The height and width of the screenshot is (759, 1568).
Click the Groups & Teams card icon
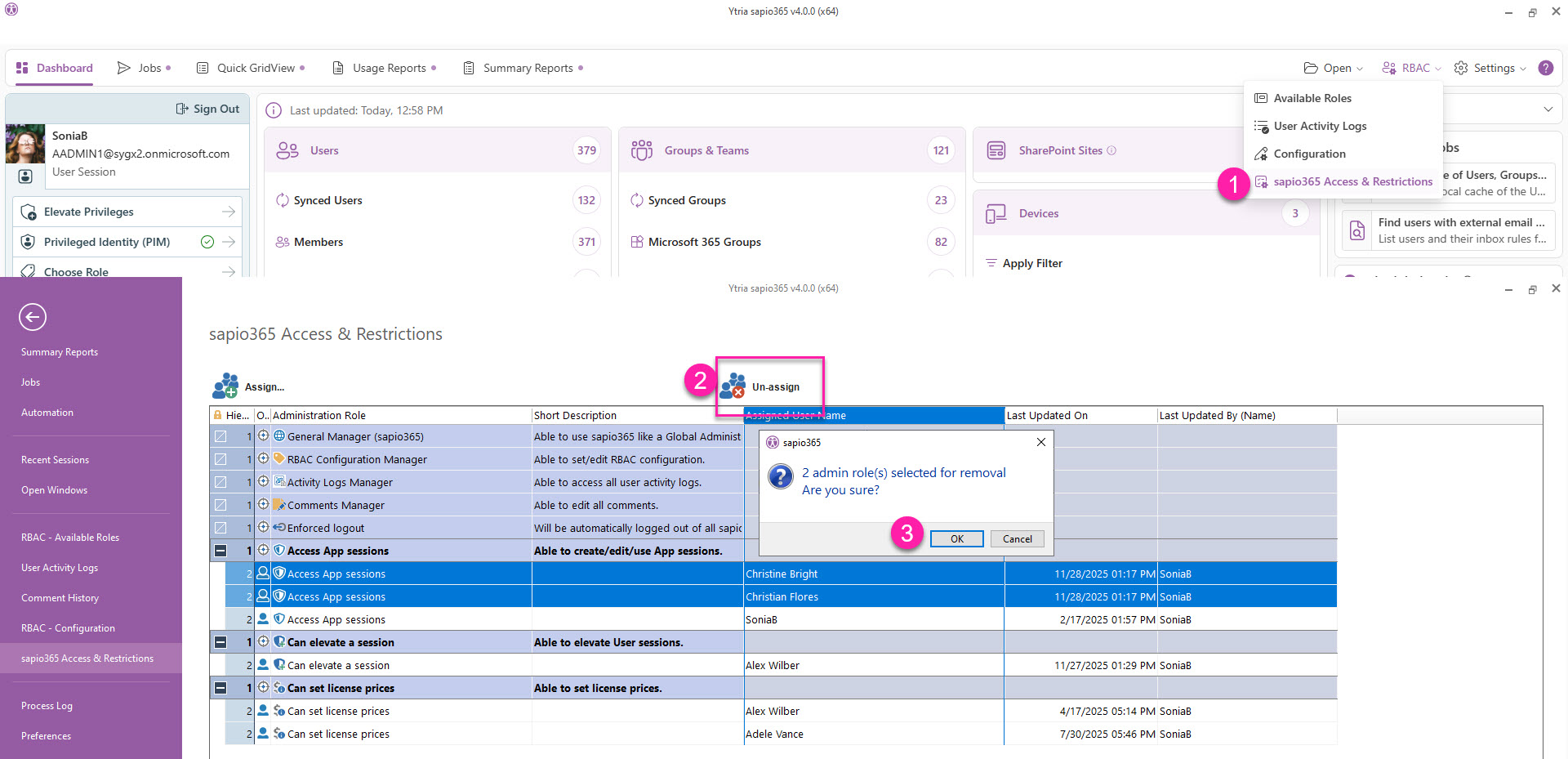coord(642,150)
